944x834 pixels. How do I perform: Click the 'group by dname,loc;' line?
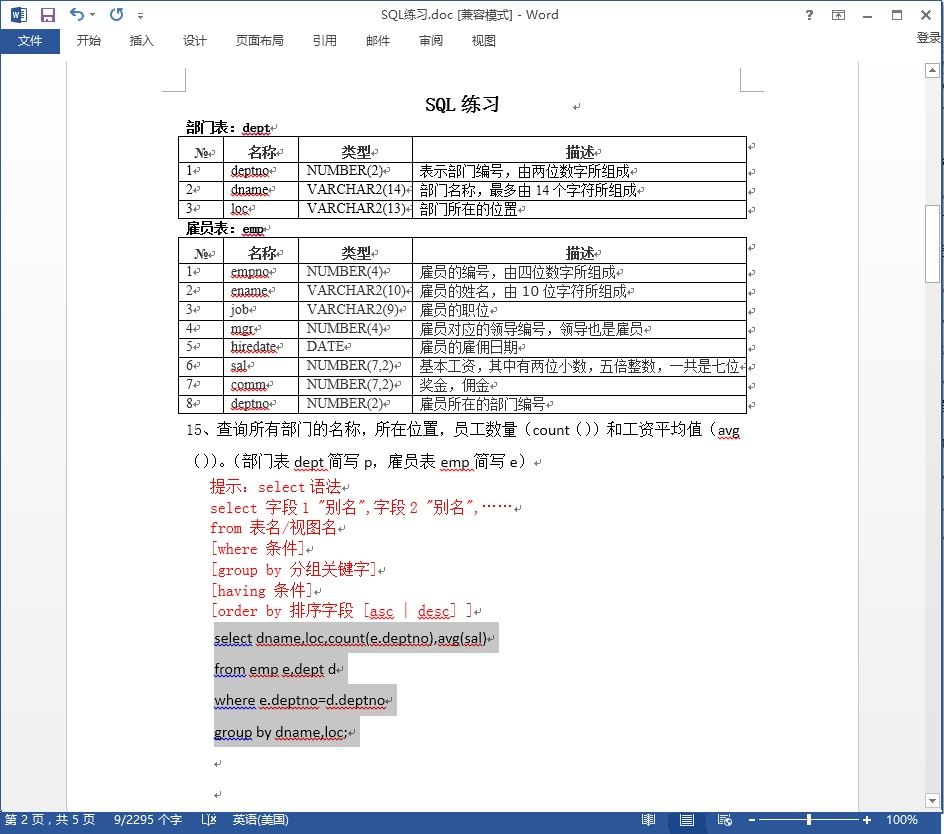281,732
